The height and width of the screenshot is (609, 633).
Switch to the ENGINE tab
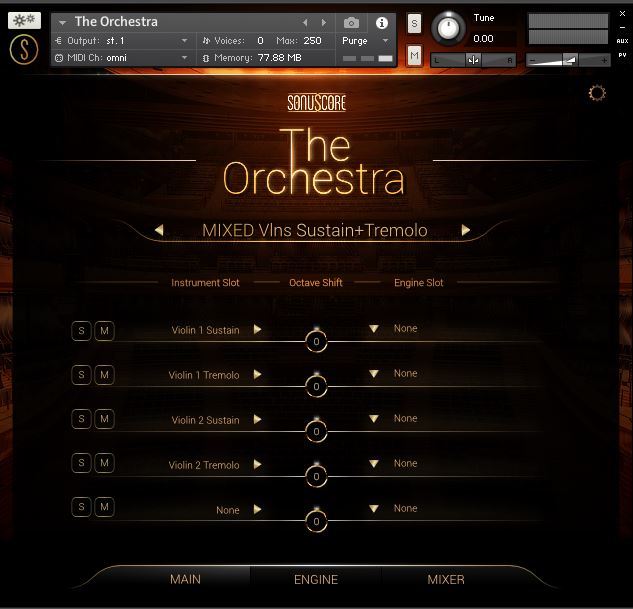[x=316, y=580]
